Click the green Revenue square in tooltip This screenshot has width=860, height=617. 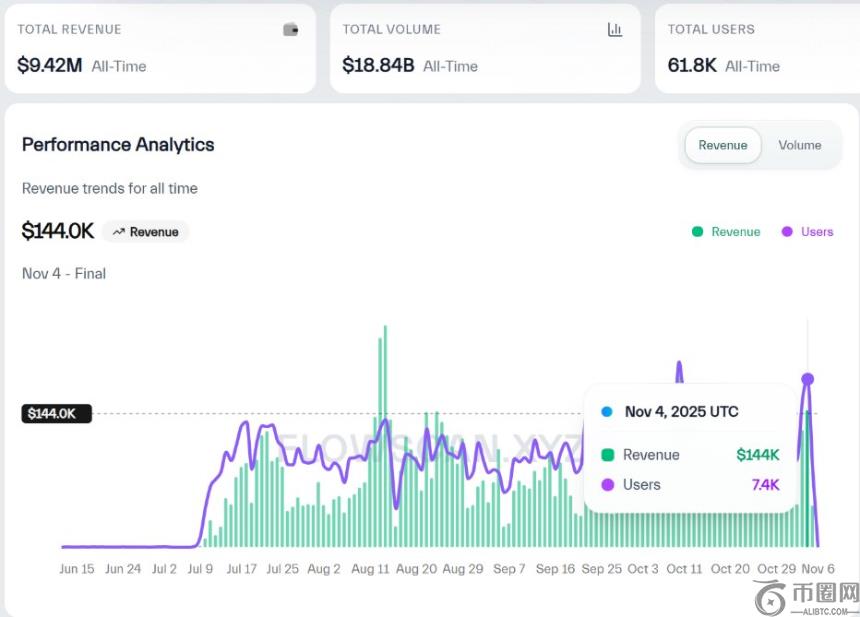click(x=607, y=455)
